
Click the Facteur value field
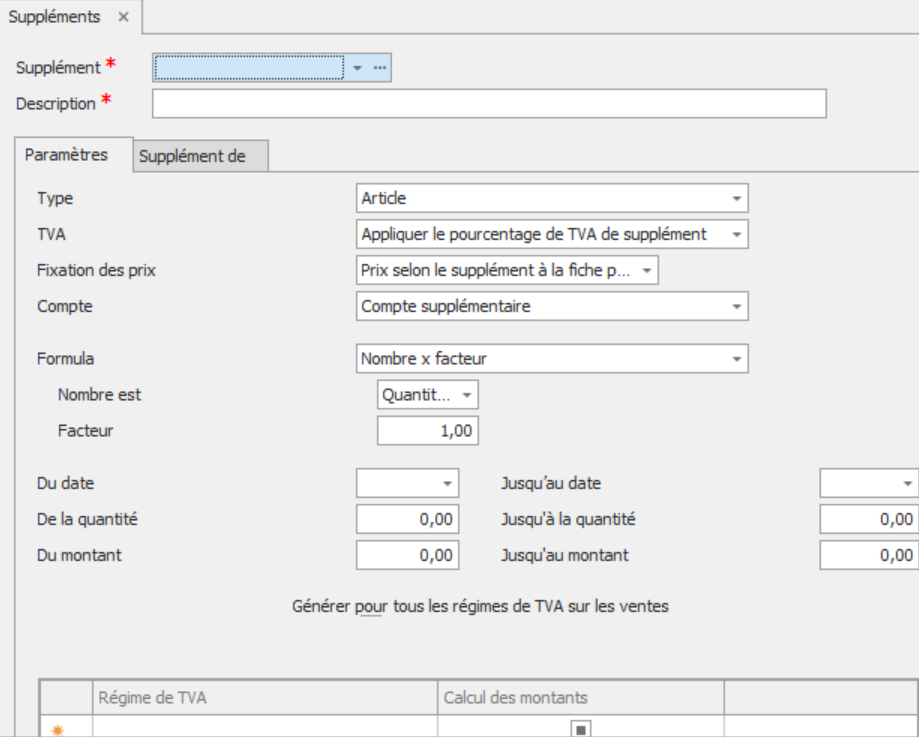point(428,431)
